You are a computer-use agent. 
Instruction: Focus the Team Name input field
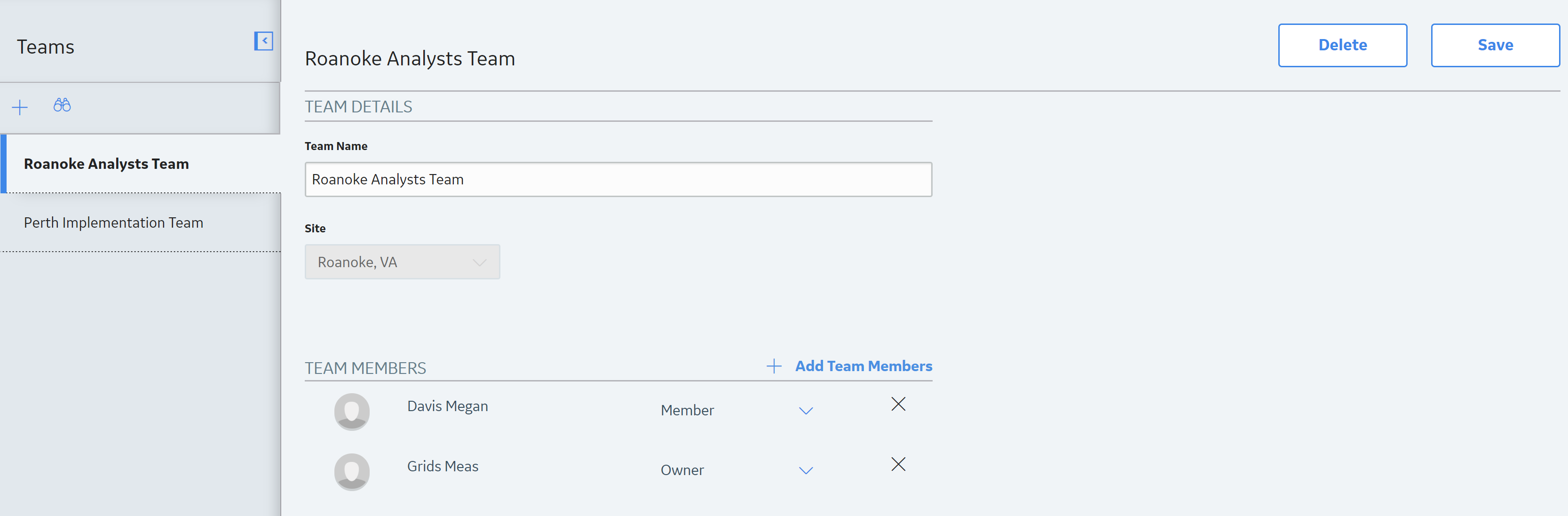tap(618, 180)
